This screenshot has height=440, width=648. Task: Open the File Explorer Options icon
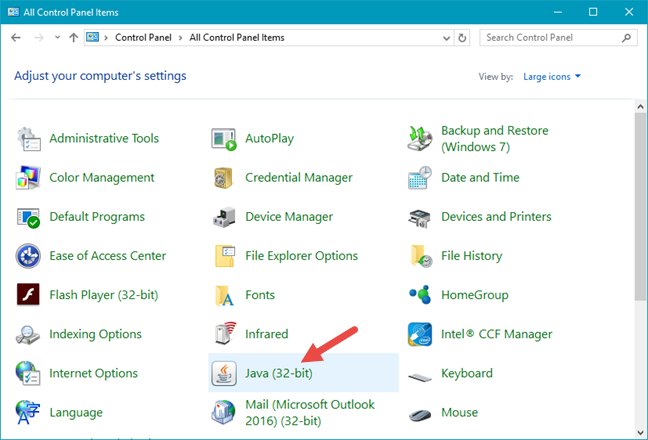coord(224,256)
